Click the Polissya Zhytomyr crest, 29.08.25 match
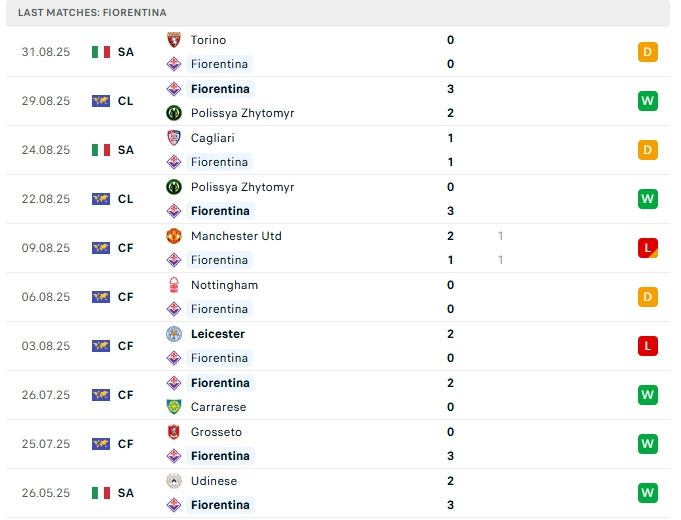 (x=173, y=113)
